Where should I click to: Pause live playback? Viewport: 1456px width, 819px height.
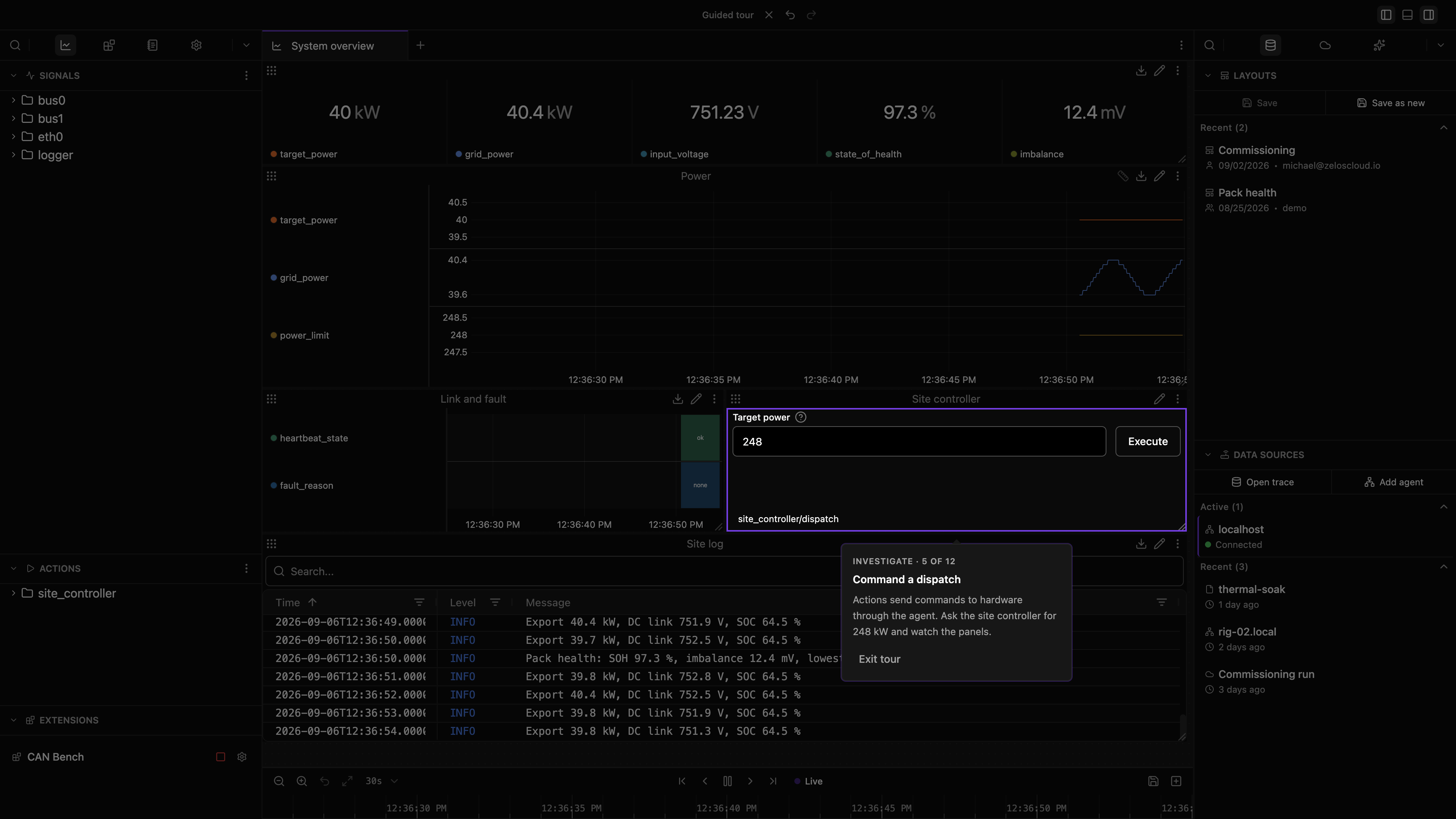[x=728, y=781]
